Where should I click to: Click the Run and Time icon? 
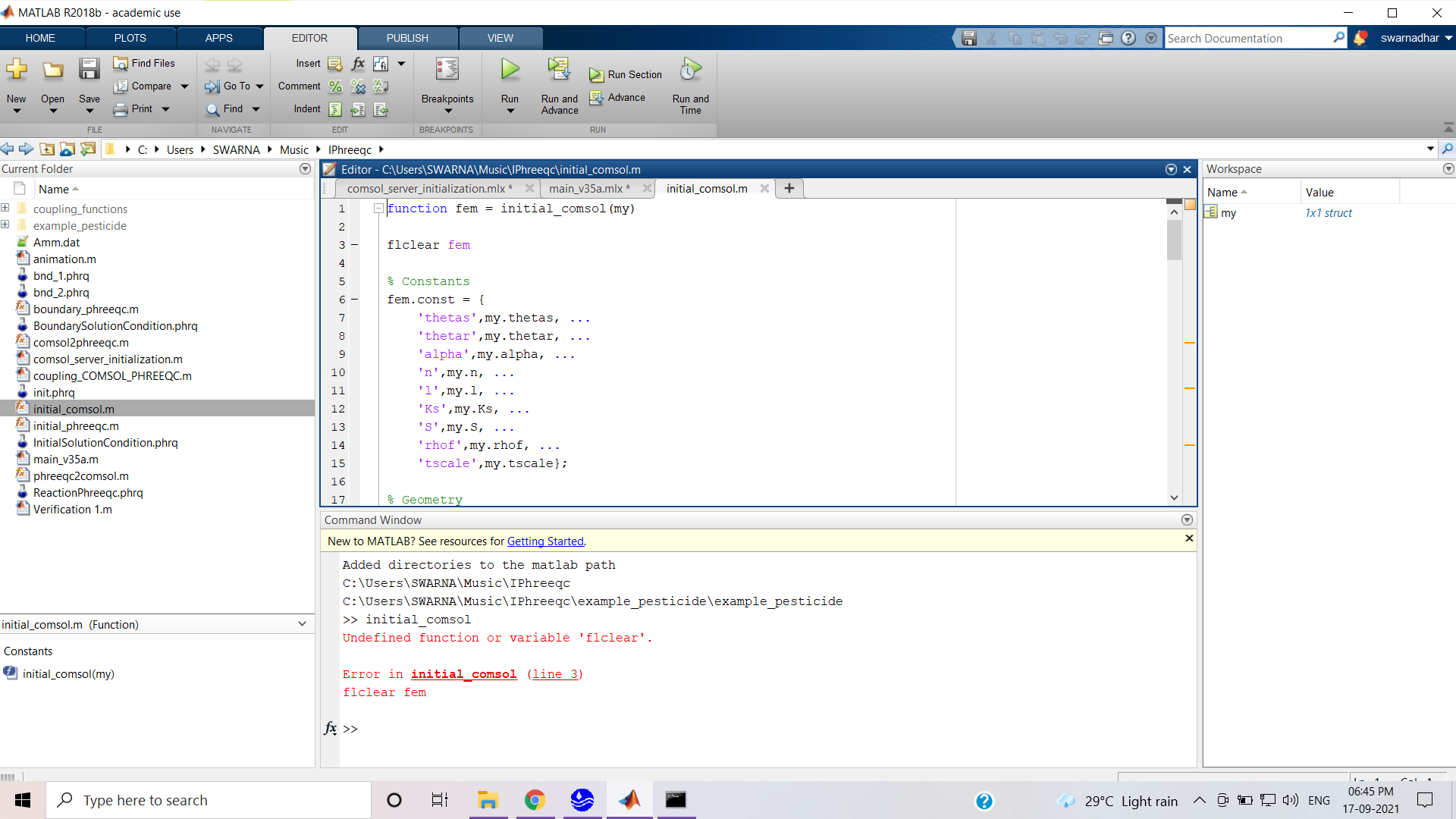[690, 70]
